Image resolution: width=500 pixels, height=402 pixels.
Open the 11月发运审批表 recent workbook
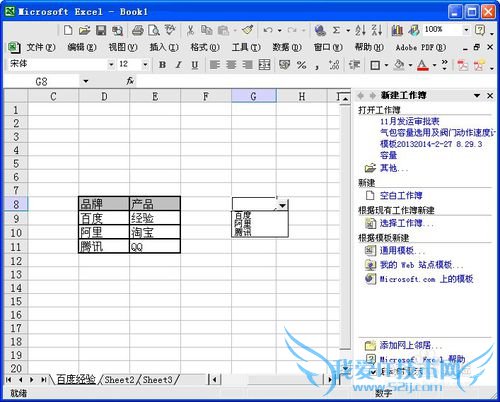click(x=410, y=121)
